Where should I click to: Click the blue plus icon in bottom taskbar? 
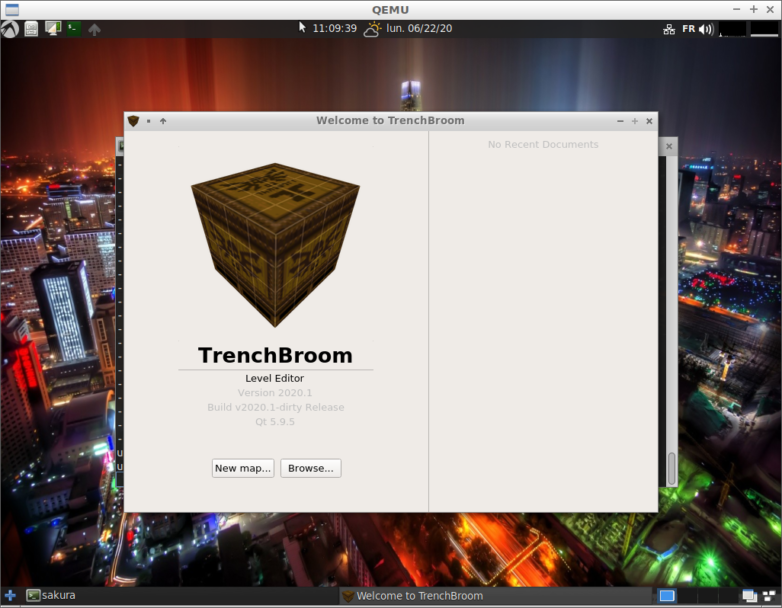[10, 596]
